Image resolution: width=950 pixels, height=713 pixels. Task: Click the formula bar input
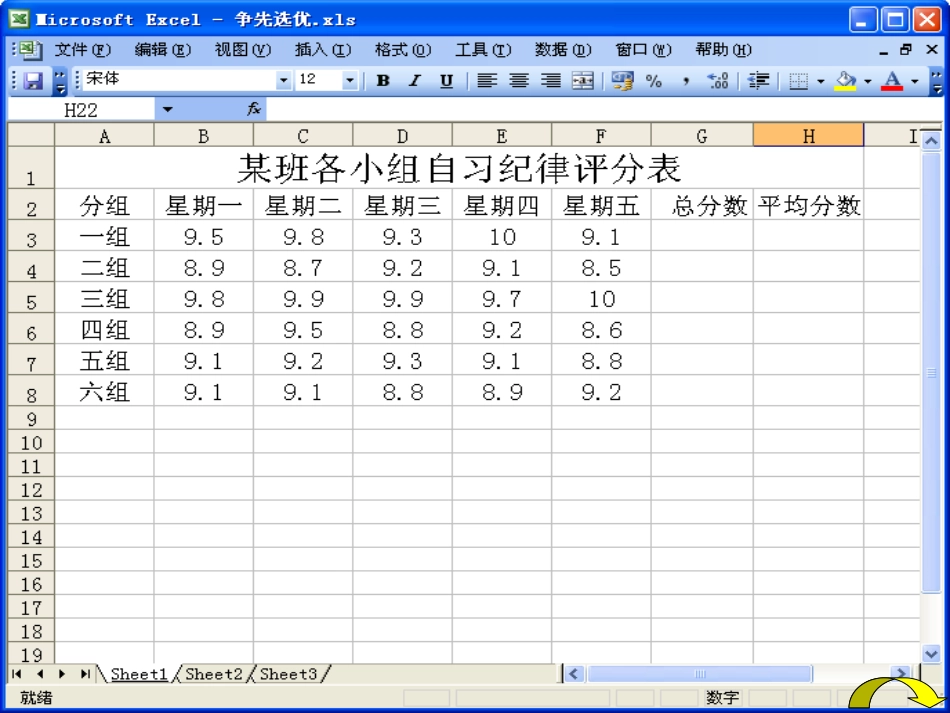[603, 110]
